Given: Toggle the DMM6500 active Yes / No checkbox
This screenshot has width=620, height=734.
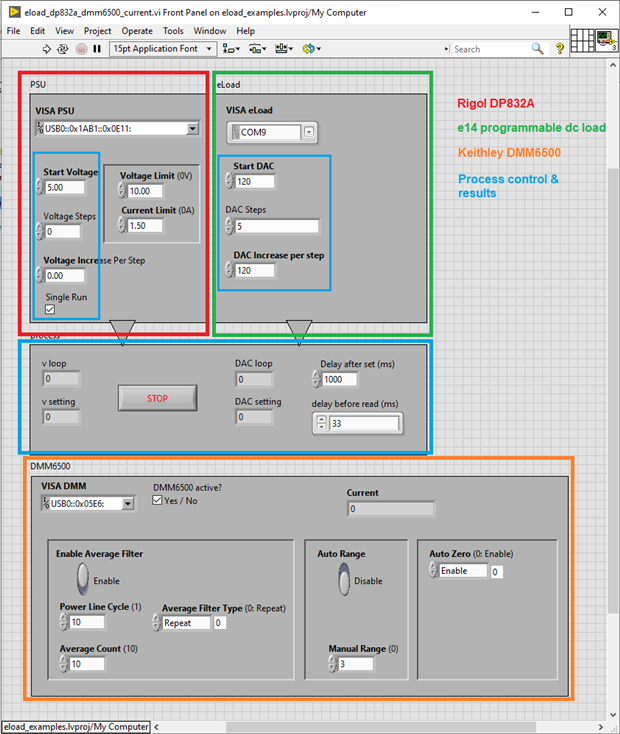Looking at the screenshot, I should tap(157, 500).
